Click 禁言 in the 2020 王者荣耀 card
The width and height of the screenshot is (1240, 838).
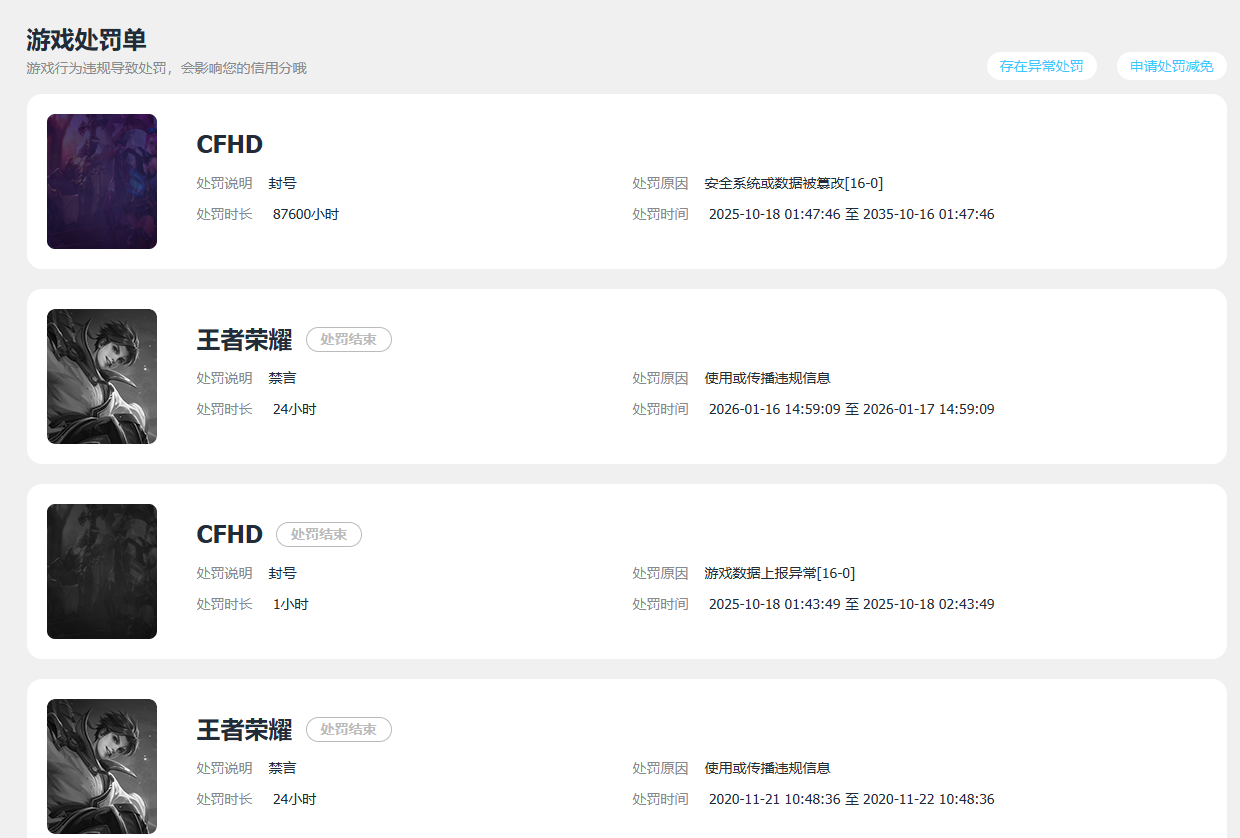point(282,768)
